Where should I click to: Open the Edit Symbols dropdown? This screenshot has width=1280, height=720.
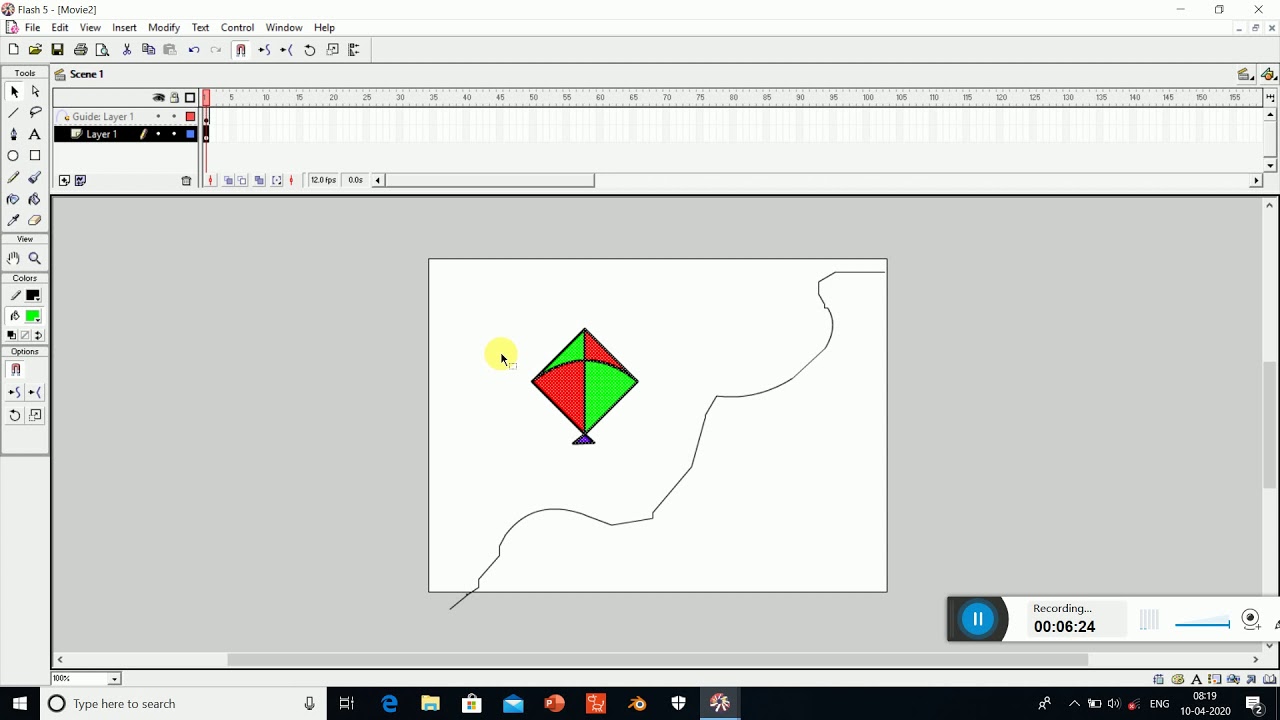[1269, 75]
